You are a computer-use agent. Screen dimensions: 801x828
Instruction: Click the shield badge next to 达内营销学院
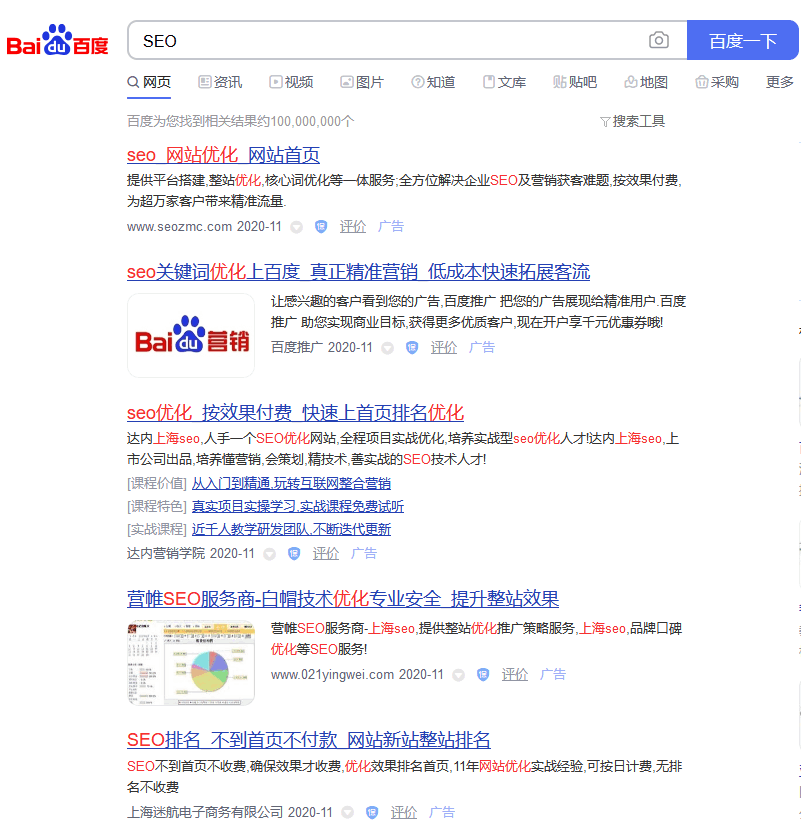(x=294, y=553)
